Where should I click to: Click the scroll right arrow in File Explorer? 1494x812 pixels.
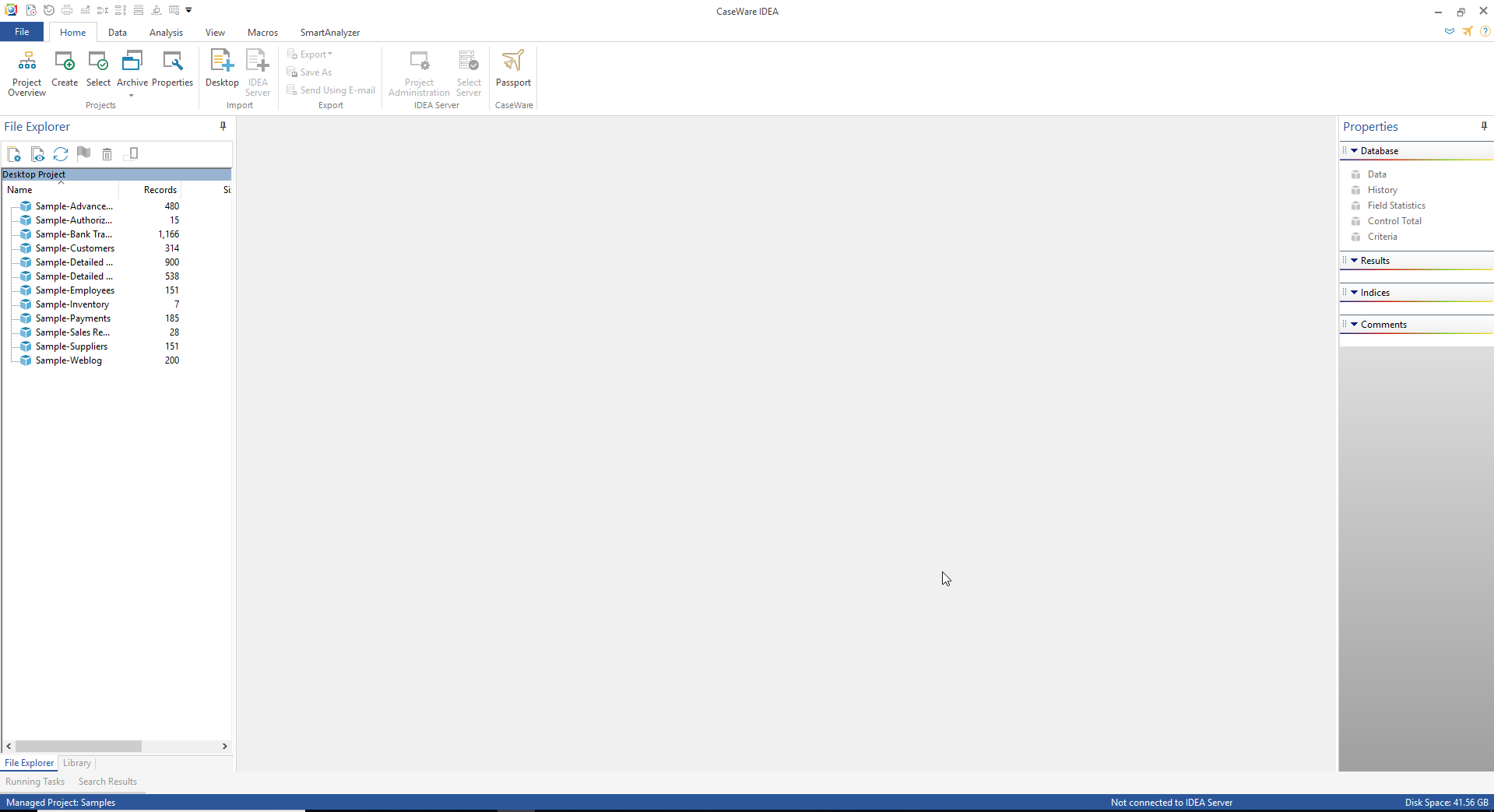click(225, 746)
